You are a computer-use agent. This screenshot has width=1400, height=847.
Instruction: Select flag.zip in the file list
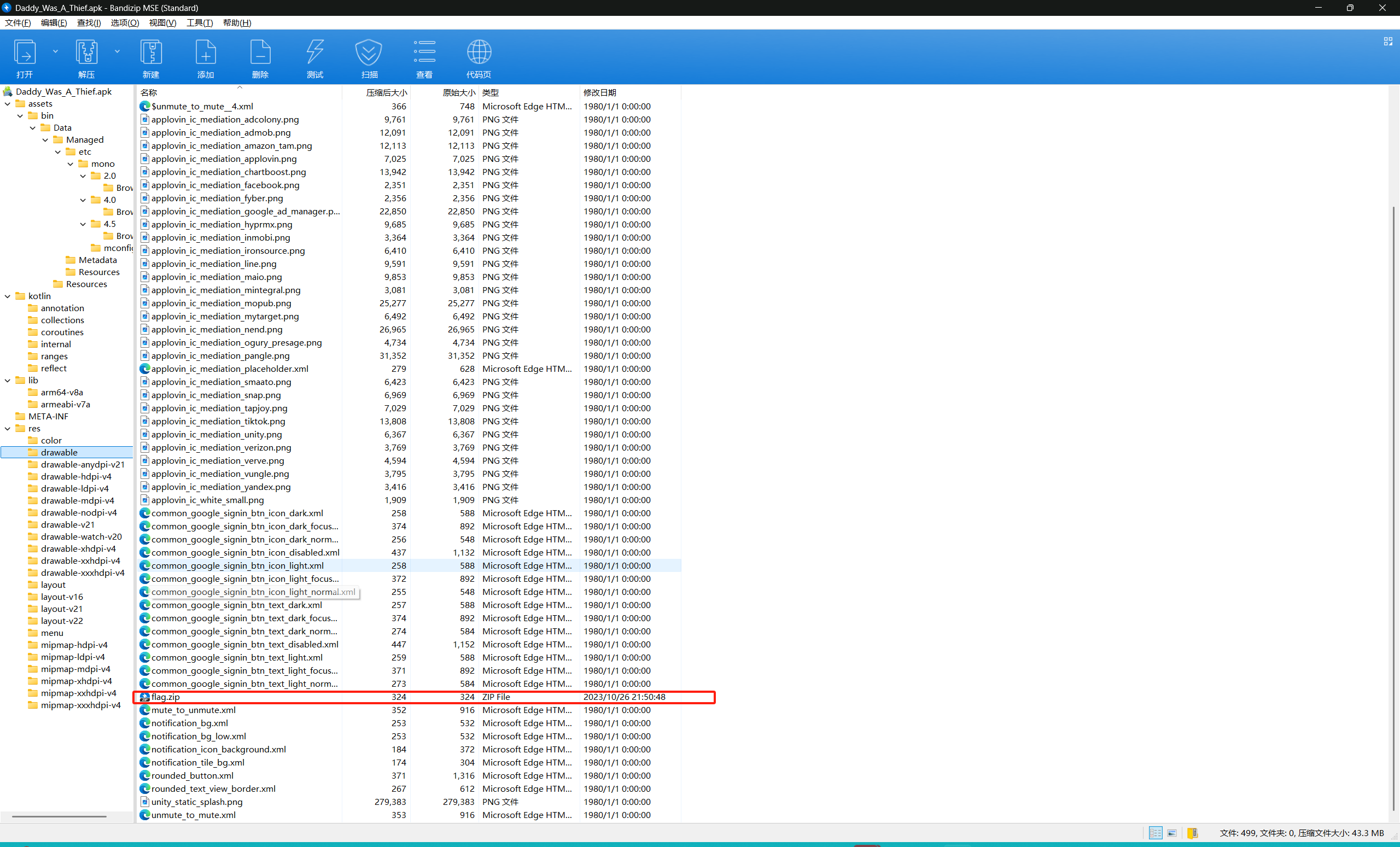(165, 697)
